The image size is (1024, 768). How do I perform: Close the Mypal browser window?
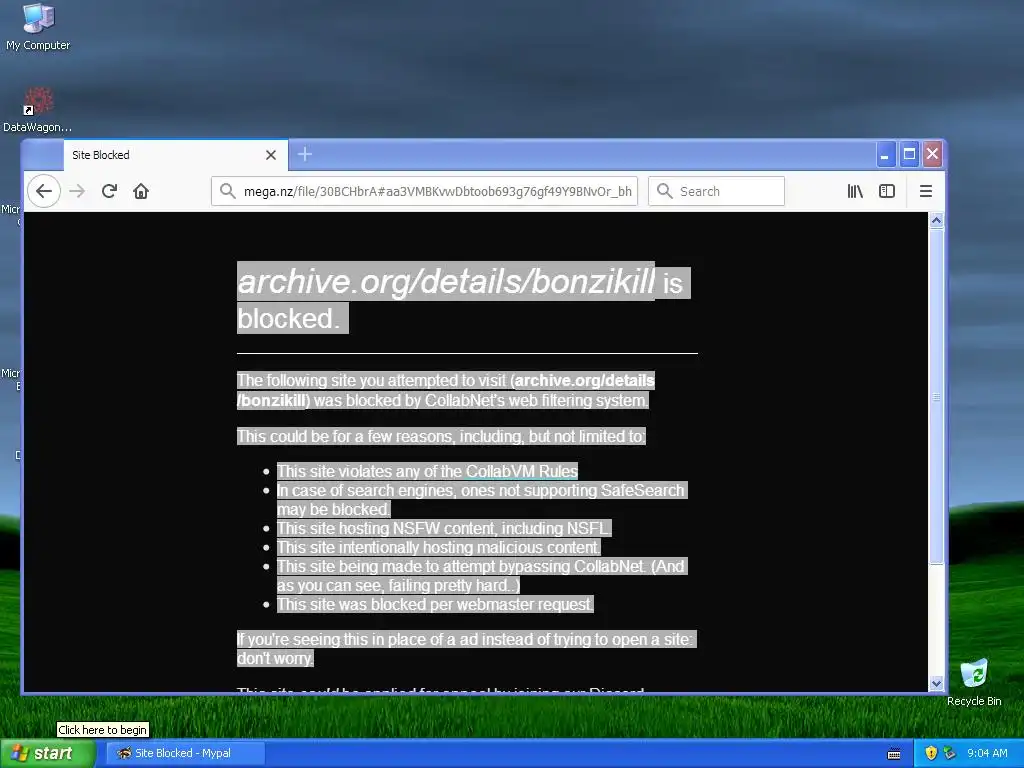click(x=932, y=155)
